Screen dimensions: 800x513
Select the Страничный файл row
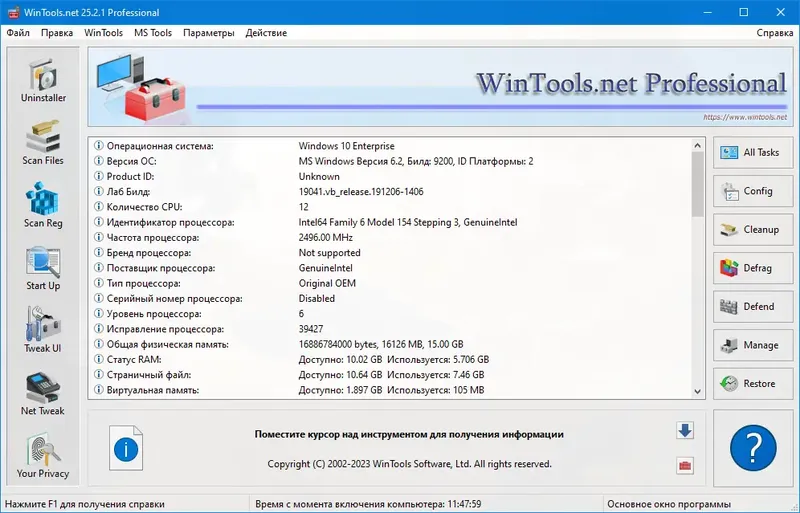pos(391,375)
